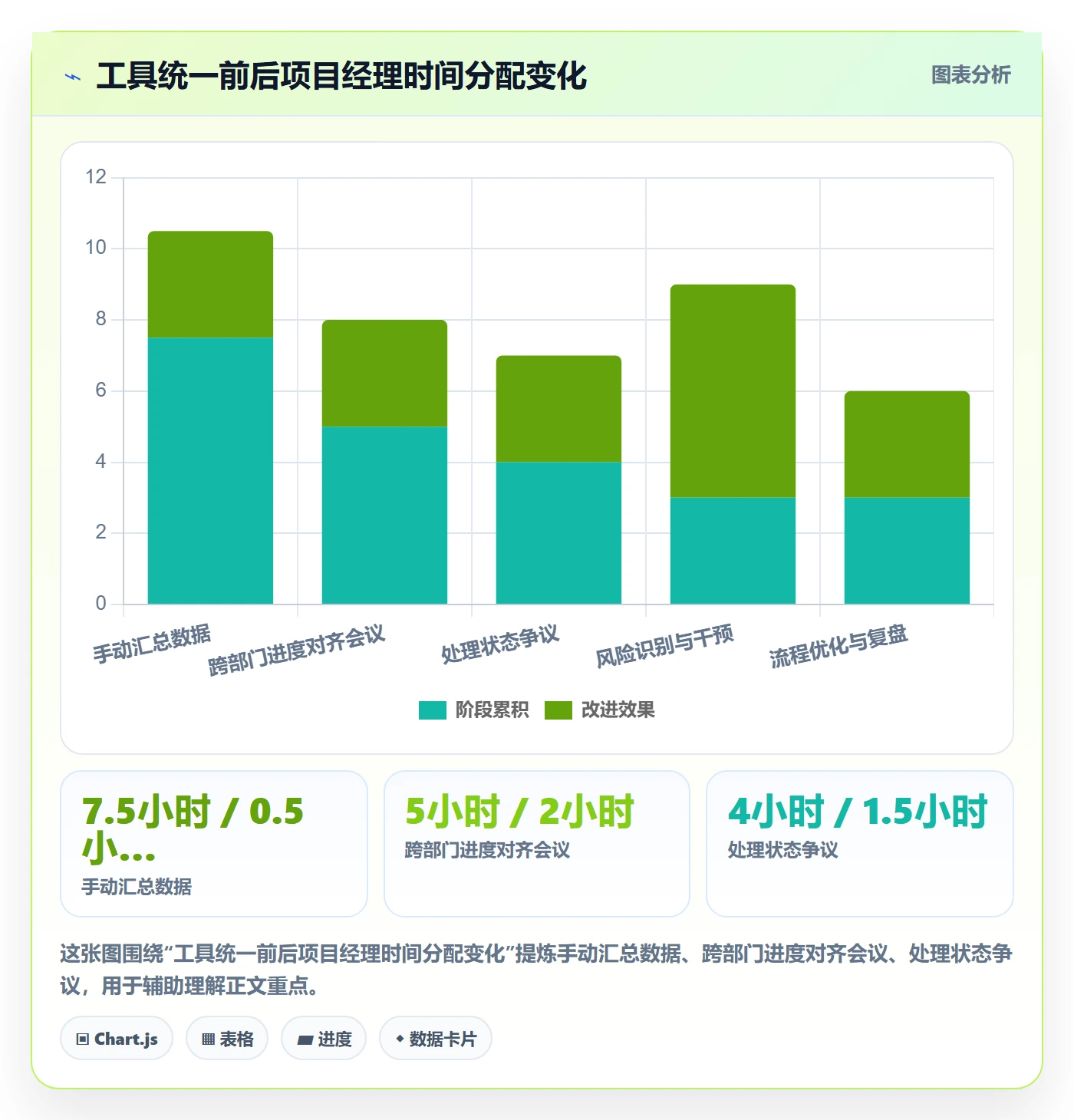Click the Chart.js tag chip
Image resolution: width=1074 pixels, height=1120 pixels.
117,1039
